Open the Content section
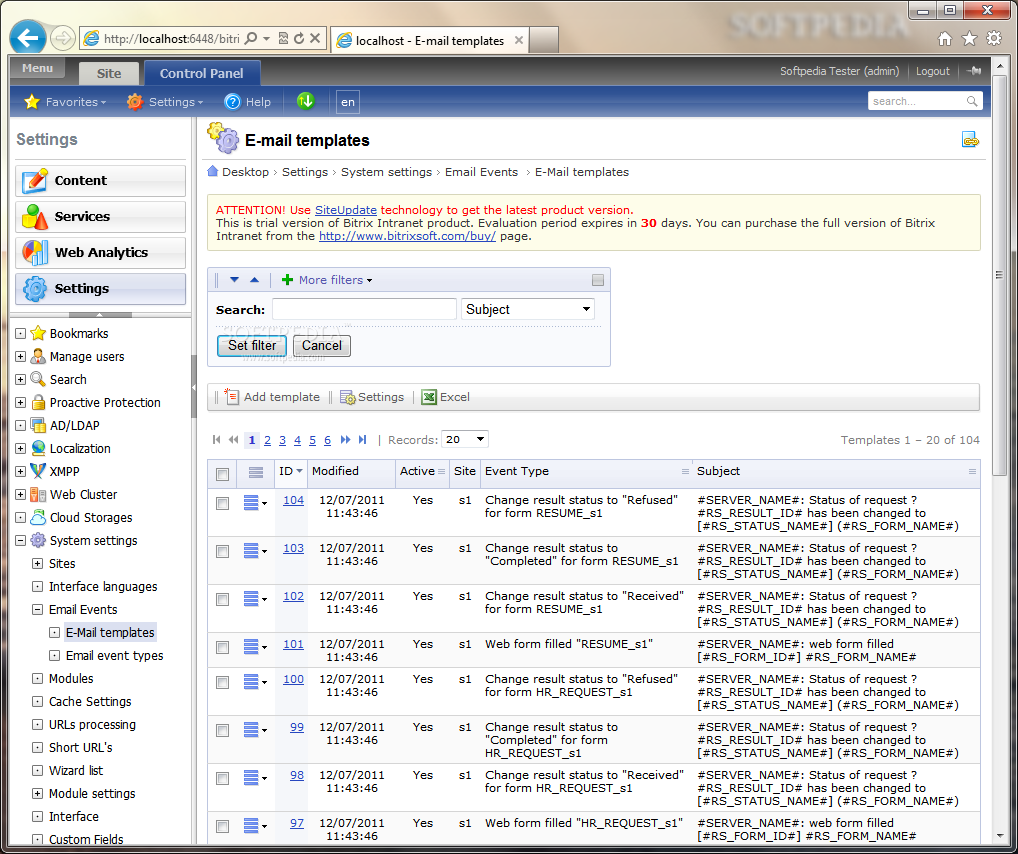The image size is (1018, 854). 101,181
